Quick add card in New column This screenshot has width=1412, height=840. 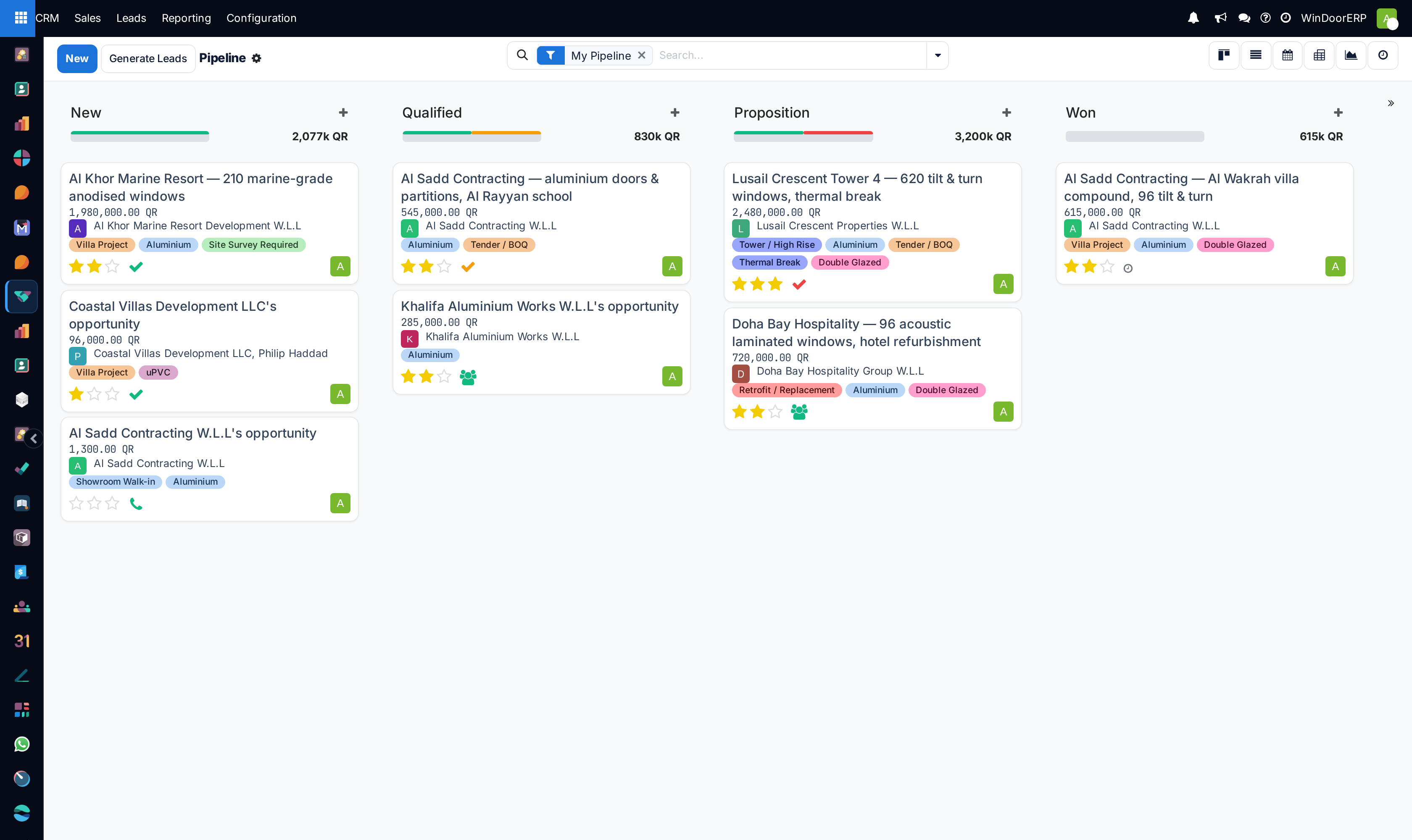(343, 113)
